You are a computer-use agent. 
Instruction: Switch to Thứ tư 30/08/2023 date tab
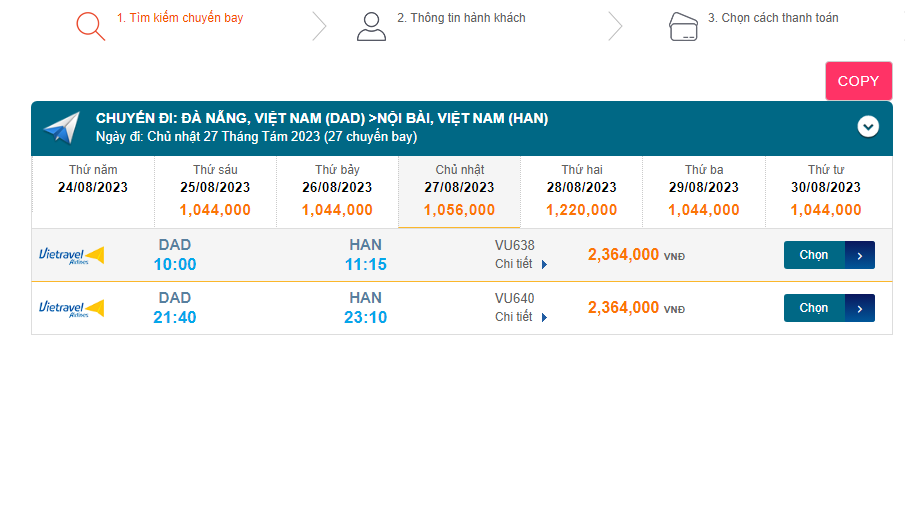point(825,191)
